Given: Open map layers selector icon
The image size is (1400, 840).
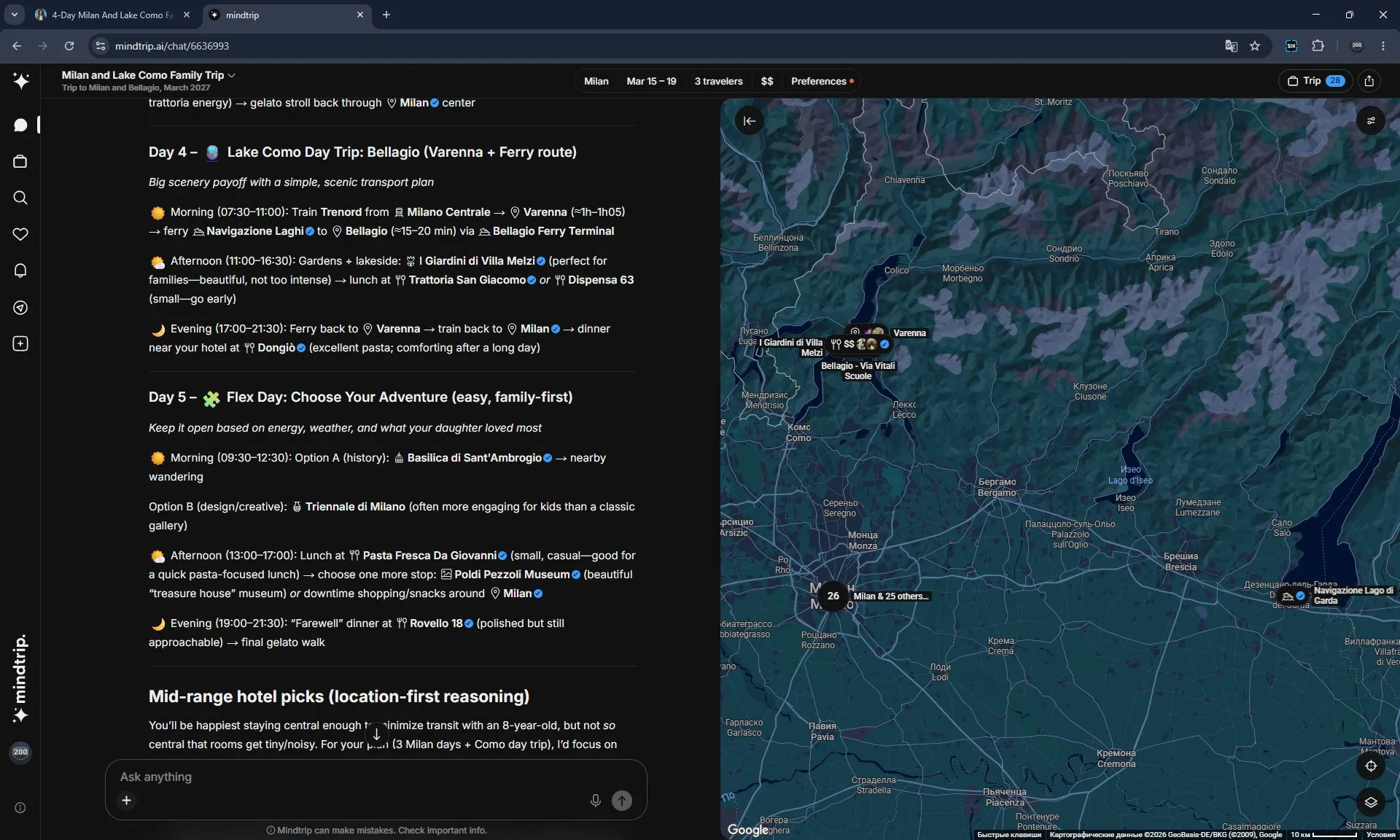Looking at the screenshot, I should point(1371,802).
